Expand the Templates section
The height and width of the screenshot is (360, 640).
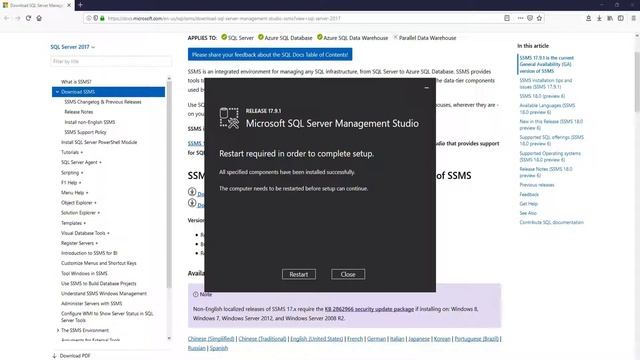click(x=73, y=223)
